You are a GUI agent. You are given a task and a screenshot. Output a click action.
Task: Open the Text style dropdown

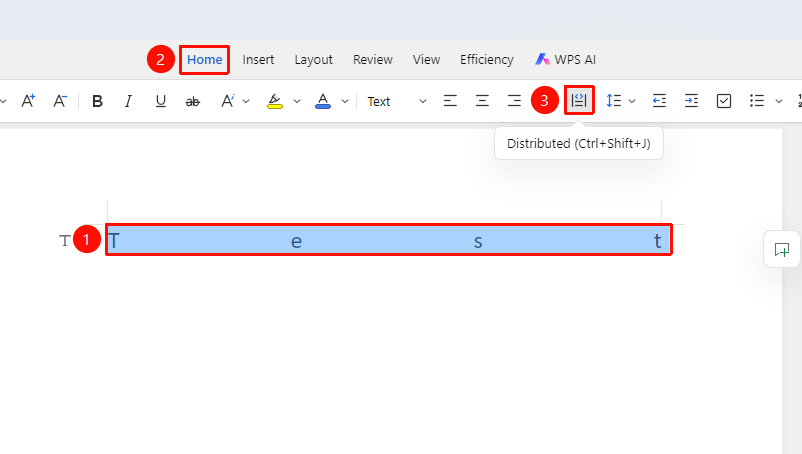(397, 101)
